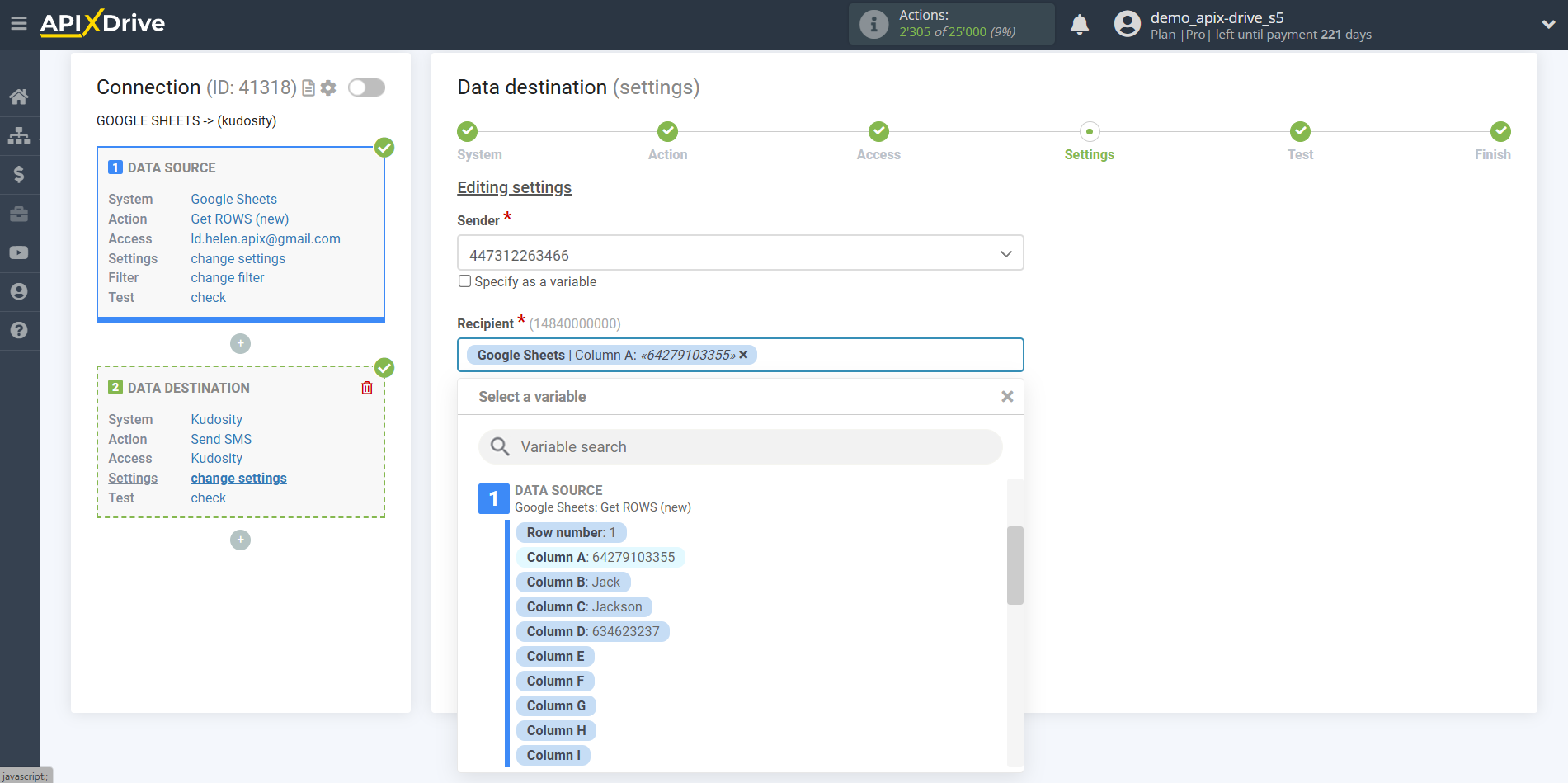Click the connection document copy icon
The image size is (1568, 783).
coord(308,87)
